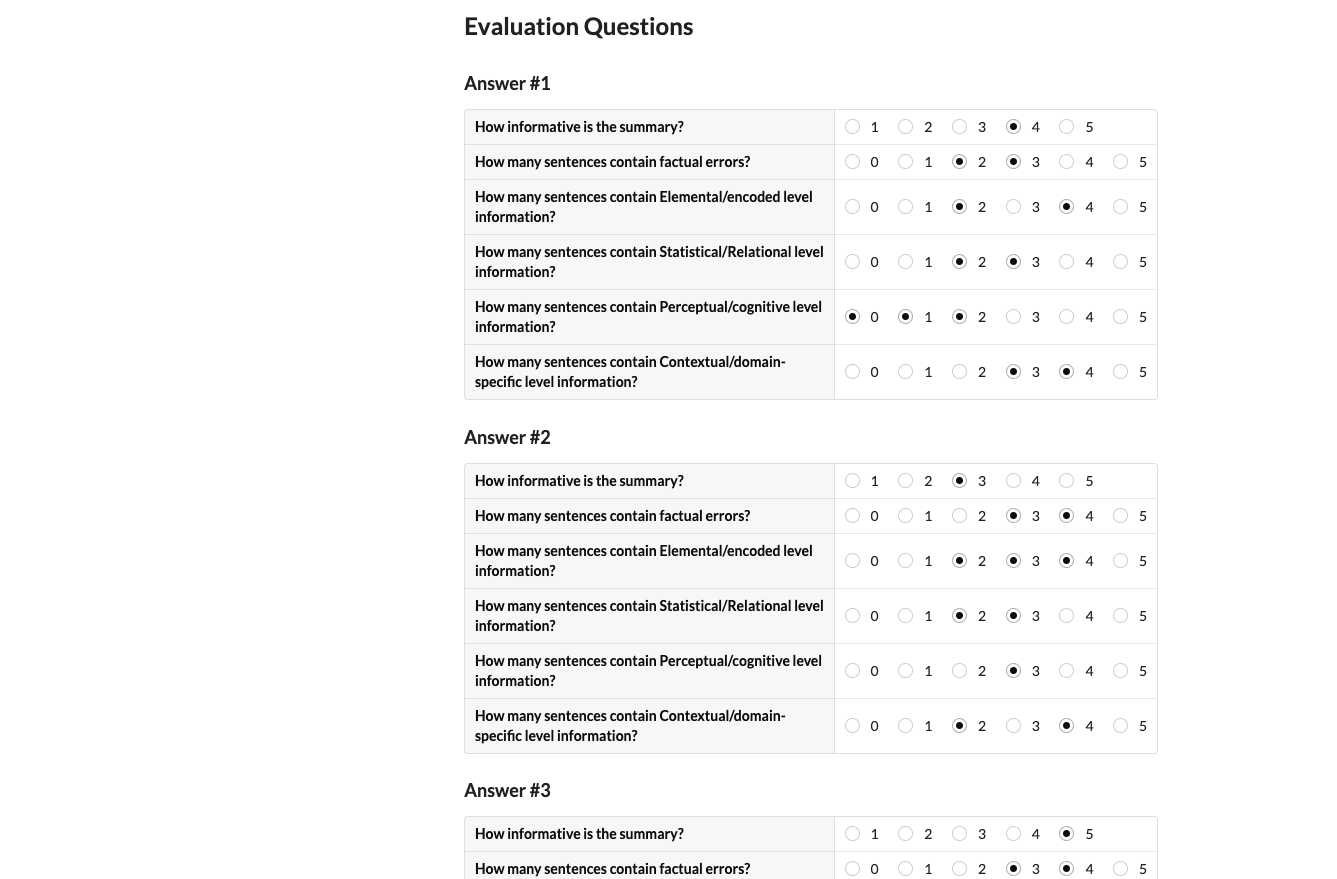Select 4 for Answer #2 Statistical/Relational row
1337x879 pixels.
1067,616
